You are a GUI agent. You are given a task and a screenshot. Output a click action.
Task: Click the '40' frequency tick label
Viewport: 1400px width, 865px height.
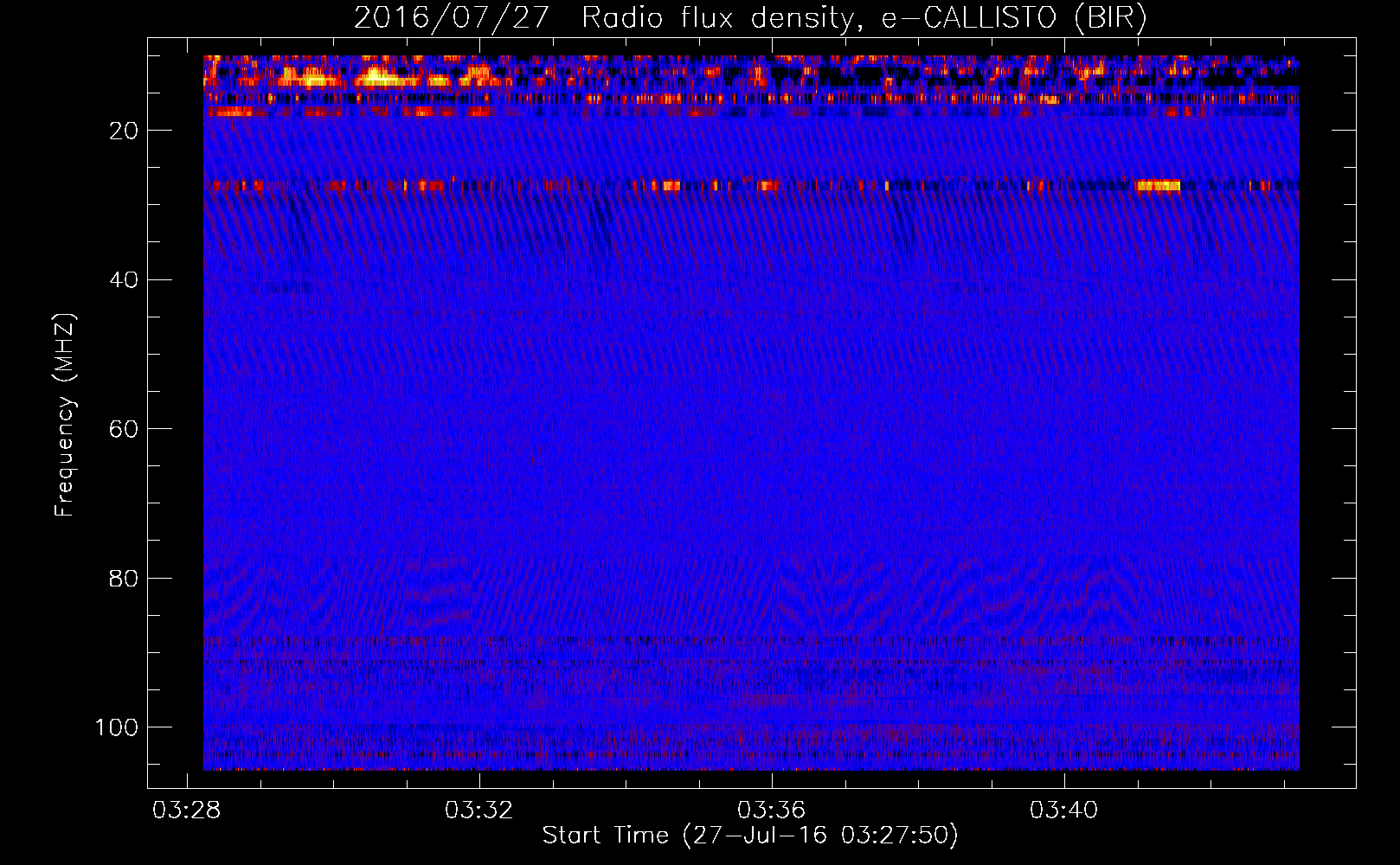tap(124, 280)
